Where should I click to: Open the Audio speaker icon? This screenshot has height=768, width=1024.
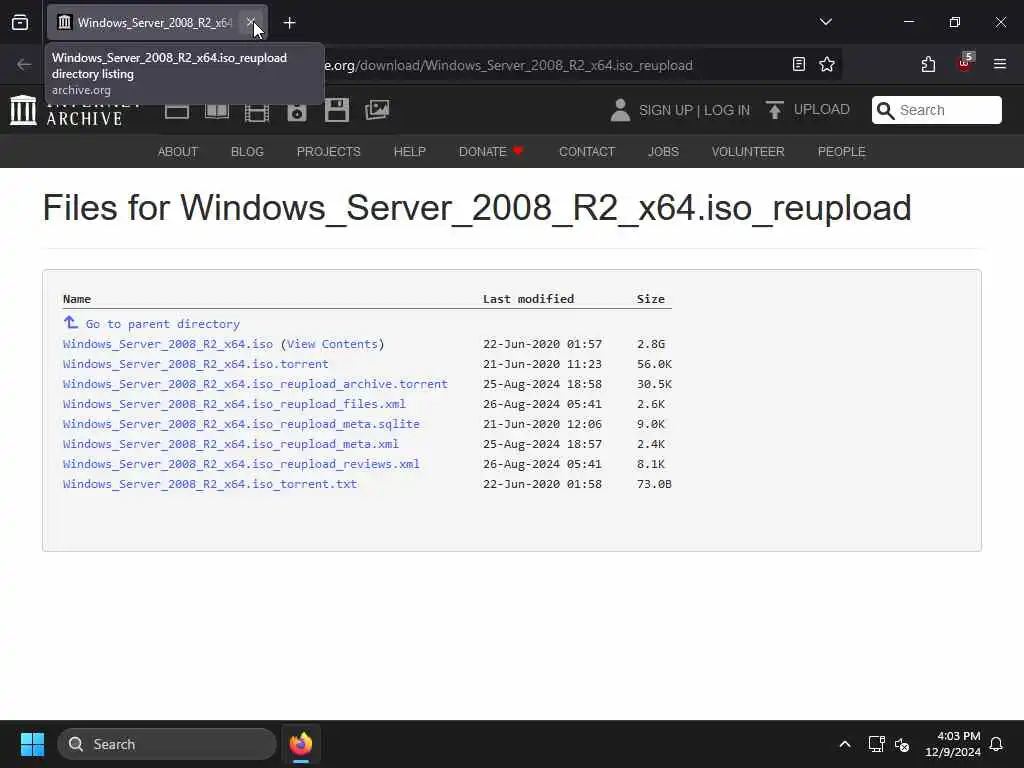point(296,111)
